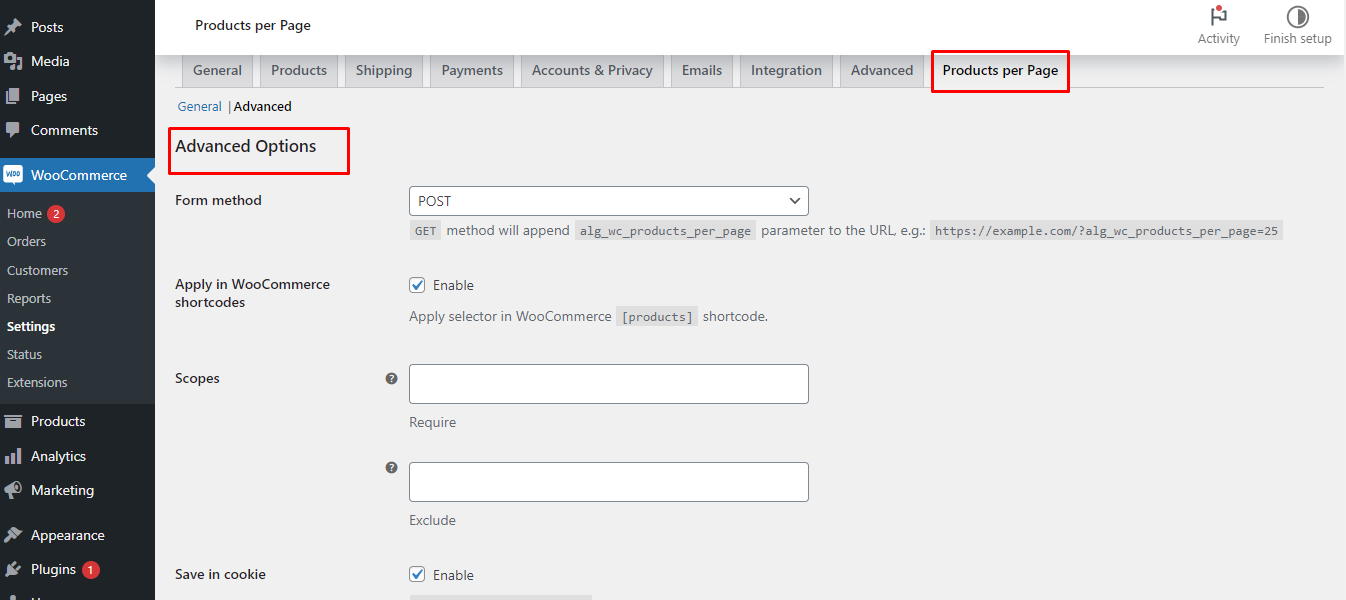Switch to the Payments tab
Screen dimensions: 1346x600
[x=472, y=70]
